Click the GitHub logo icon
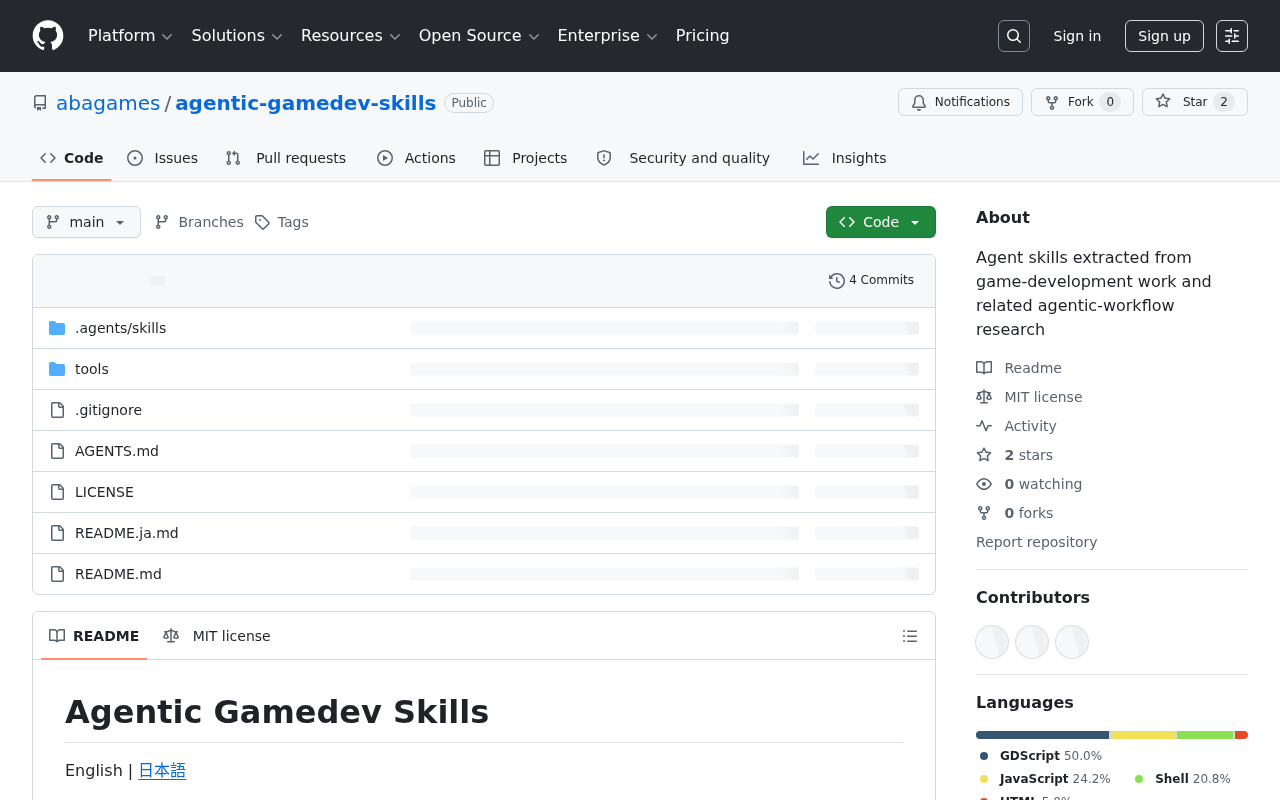Image resolution: width=1280 pixels, height=800 pixels. [48, 36]
